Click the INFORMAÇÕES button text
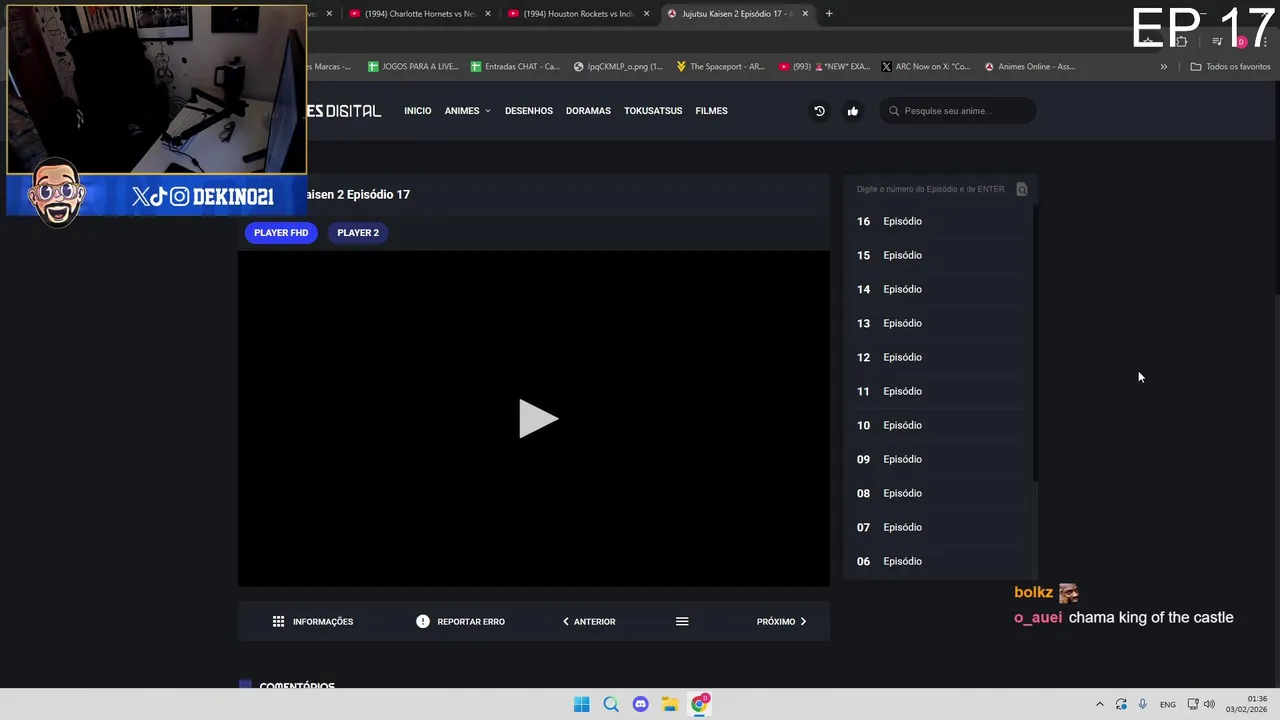1280x720 pixels. 323,622
